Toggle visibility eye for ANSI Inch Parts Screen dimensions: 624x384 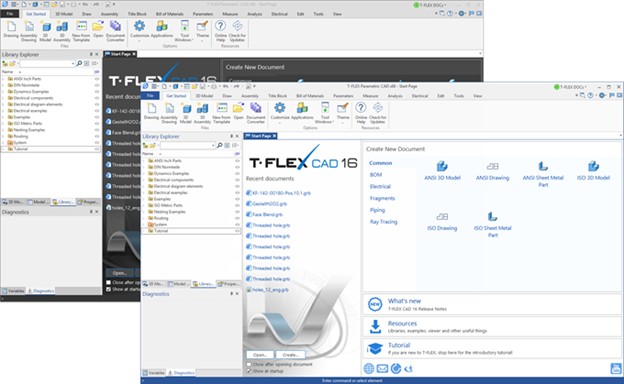pyautogui.click(x=237, y=161)
